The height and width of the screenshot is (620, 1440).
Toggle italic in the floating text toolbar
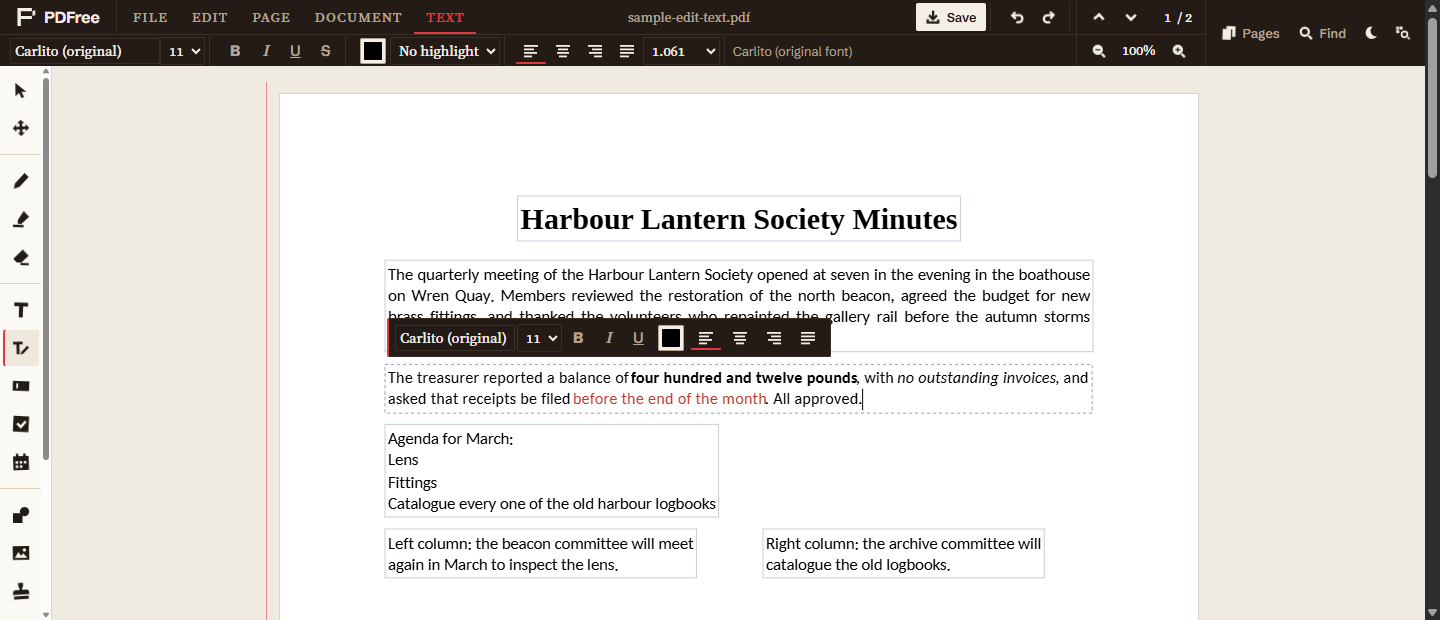click(x=609, y=338)
